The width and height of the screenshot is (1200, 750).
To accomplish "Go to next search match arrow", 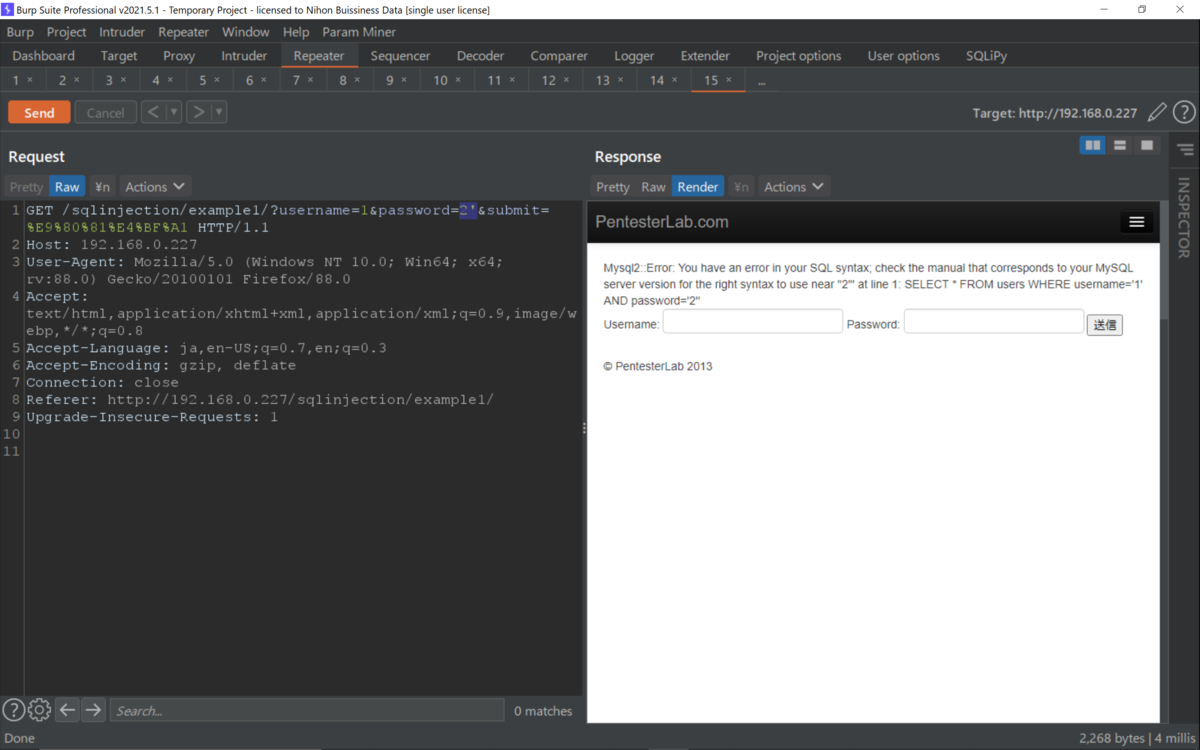I will click(93, 710).
